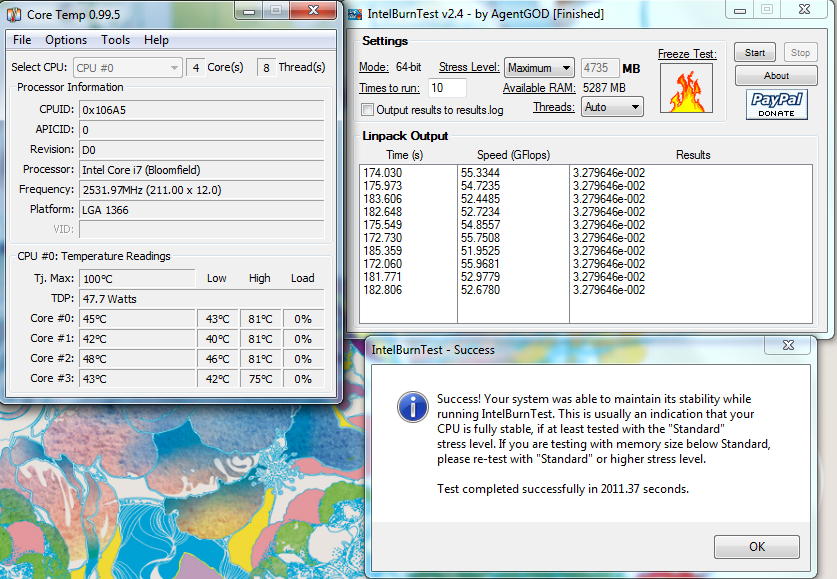Click the Revision value D0
Screen dimensions: 837x579
202,150
